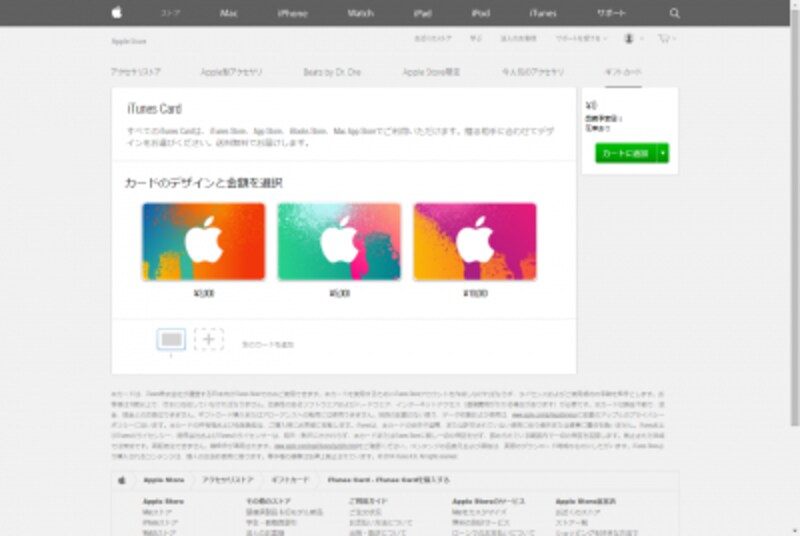
Task: Expand the arrow beside カートに追加 button
Action: pos(663,153)
